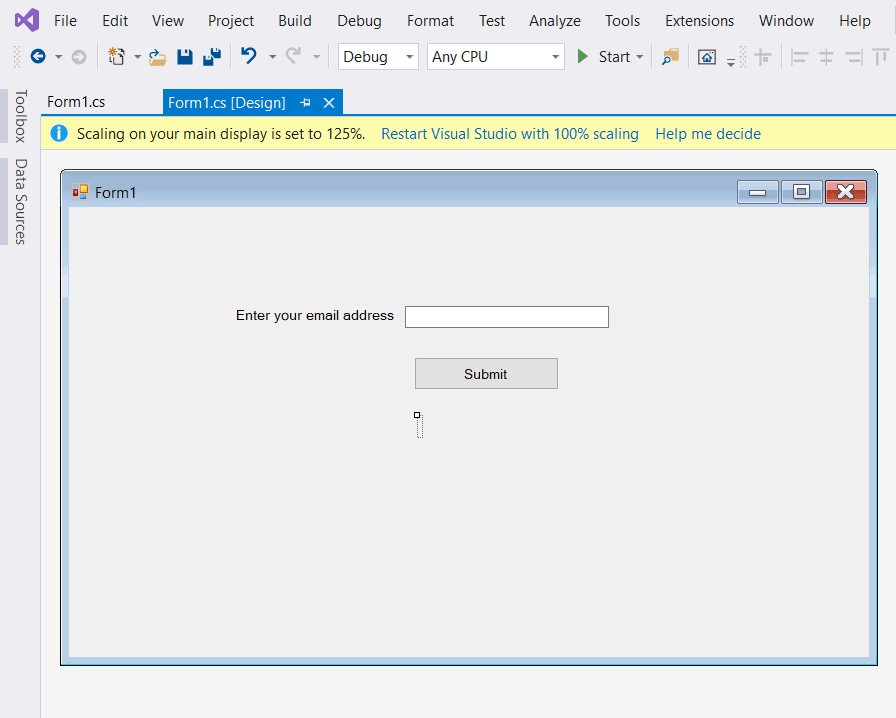
Task: Click the Navigate Forward arrow icon
Action: (x=79, y=57)
